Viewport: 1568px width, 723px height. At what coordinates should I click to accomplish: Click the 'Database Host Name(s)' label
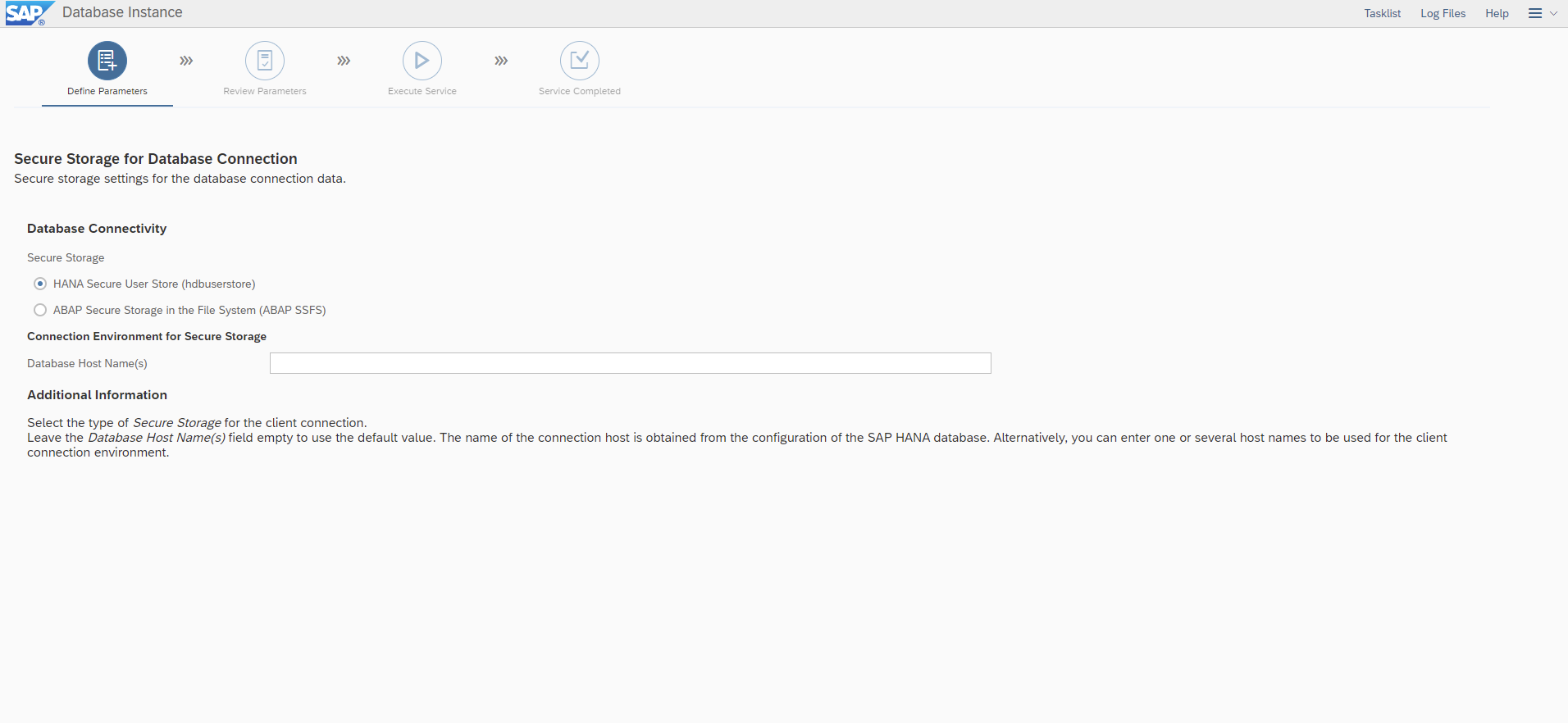[87, 363]
